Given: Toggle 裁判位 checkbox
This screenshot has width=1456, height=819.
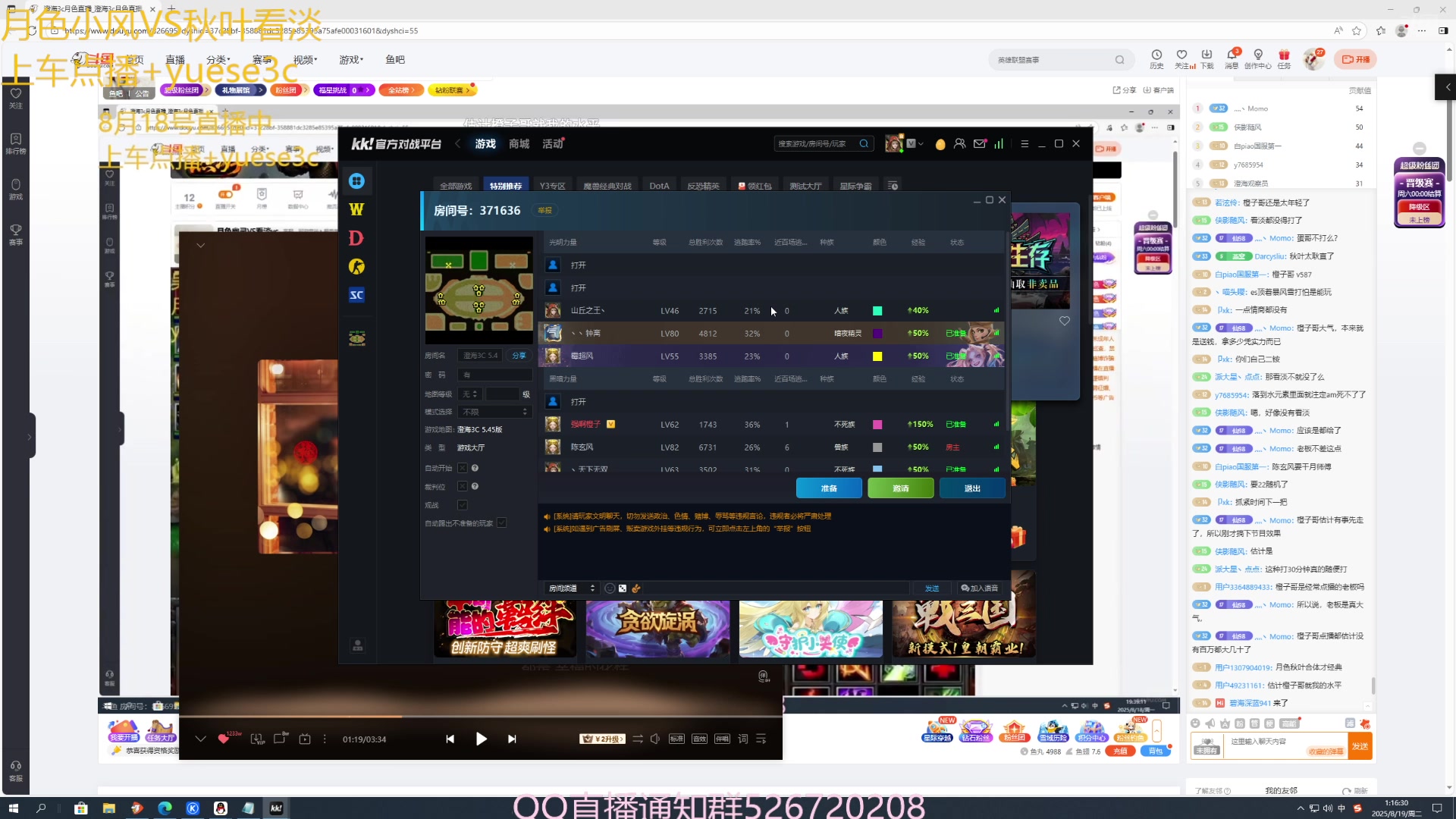Looking at the screenshot, I should [x=463, y=487].
